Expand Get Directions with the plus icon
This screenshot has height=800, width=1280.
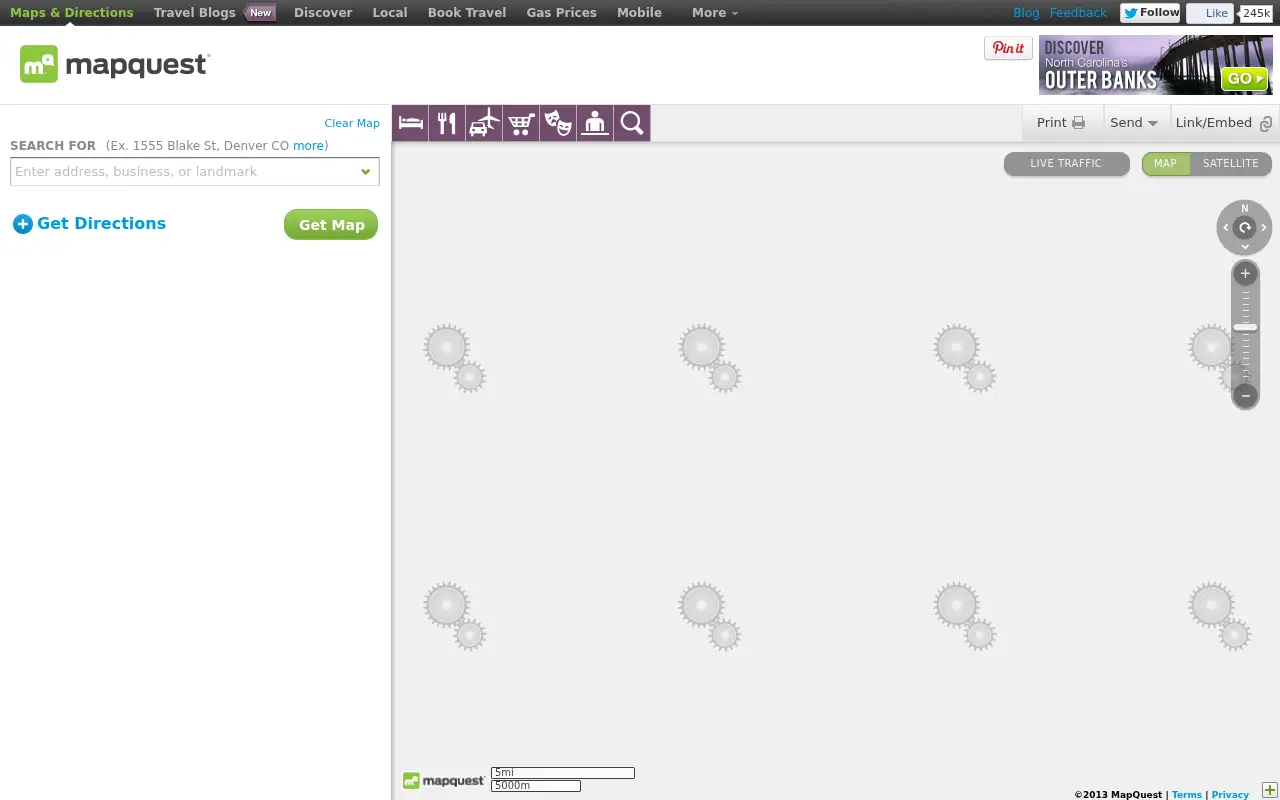(x=23, y=224)
